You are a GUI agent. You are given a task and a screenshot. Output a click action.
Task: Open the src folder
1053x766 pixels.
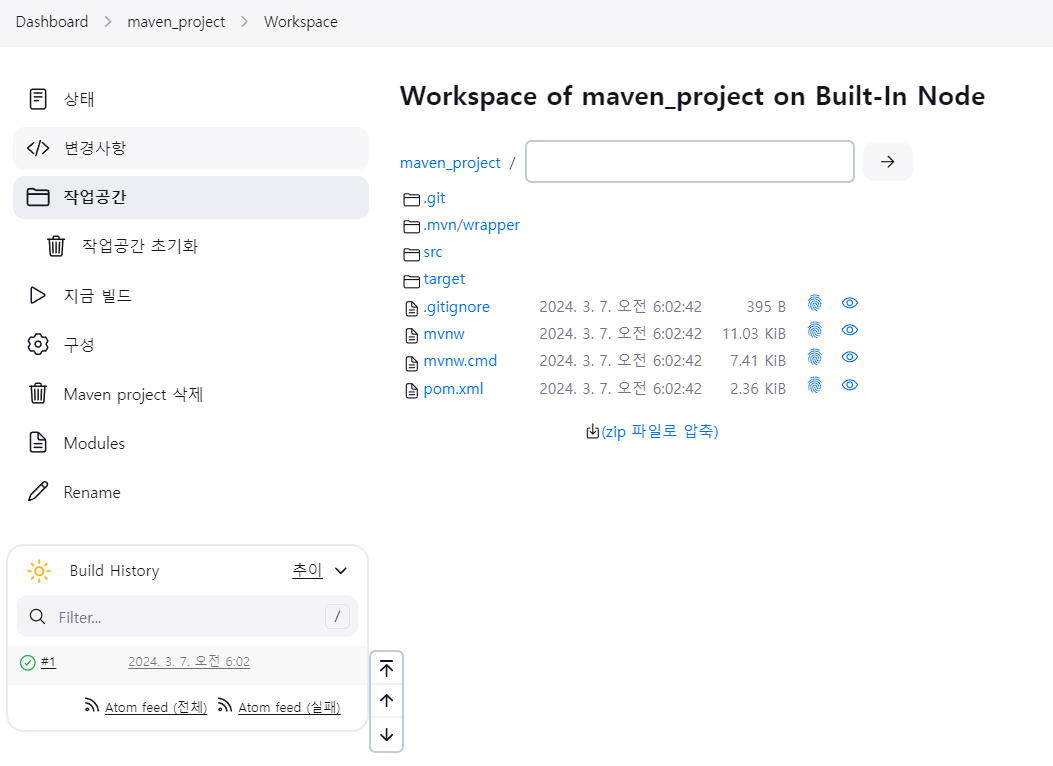pos(433,252)
